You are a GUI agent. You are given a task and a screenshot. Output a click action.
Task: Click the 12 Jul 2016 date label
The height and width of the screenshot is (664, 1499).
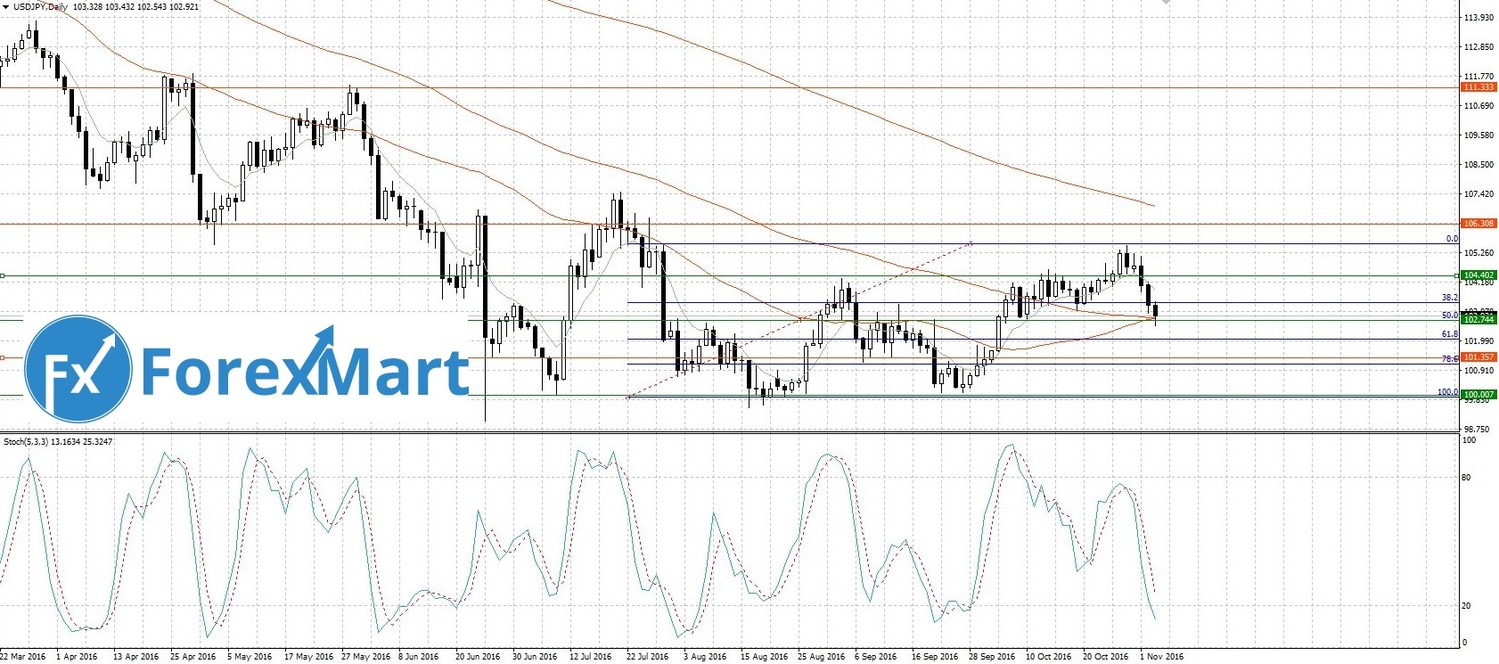(591, 657)
